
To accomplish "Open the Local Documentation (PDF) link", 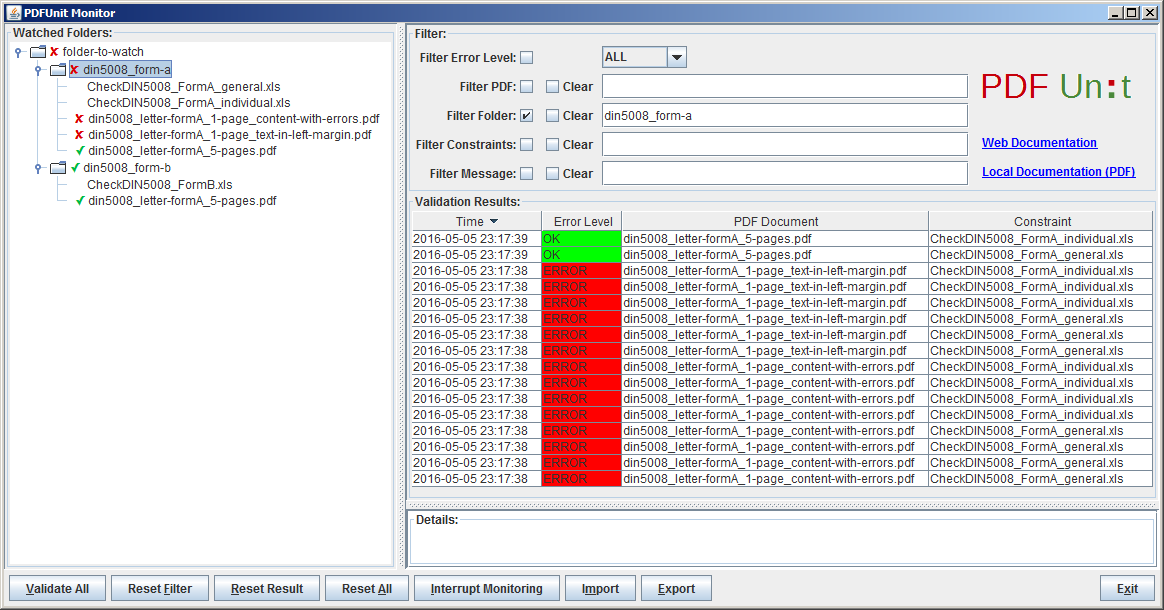I will 1059,171.
